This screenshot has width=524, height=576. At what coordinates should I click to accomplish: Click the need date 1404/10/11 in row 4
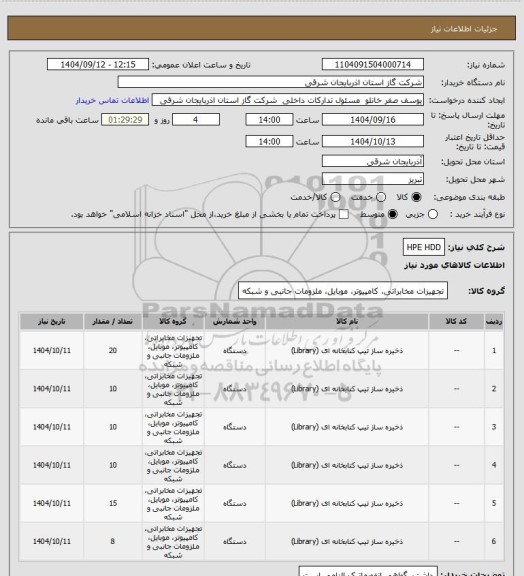51,465
